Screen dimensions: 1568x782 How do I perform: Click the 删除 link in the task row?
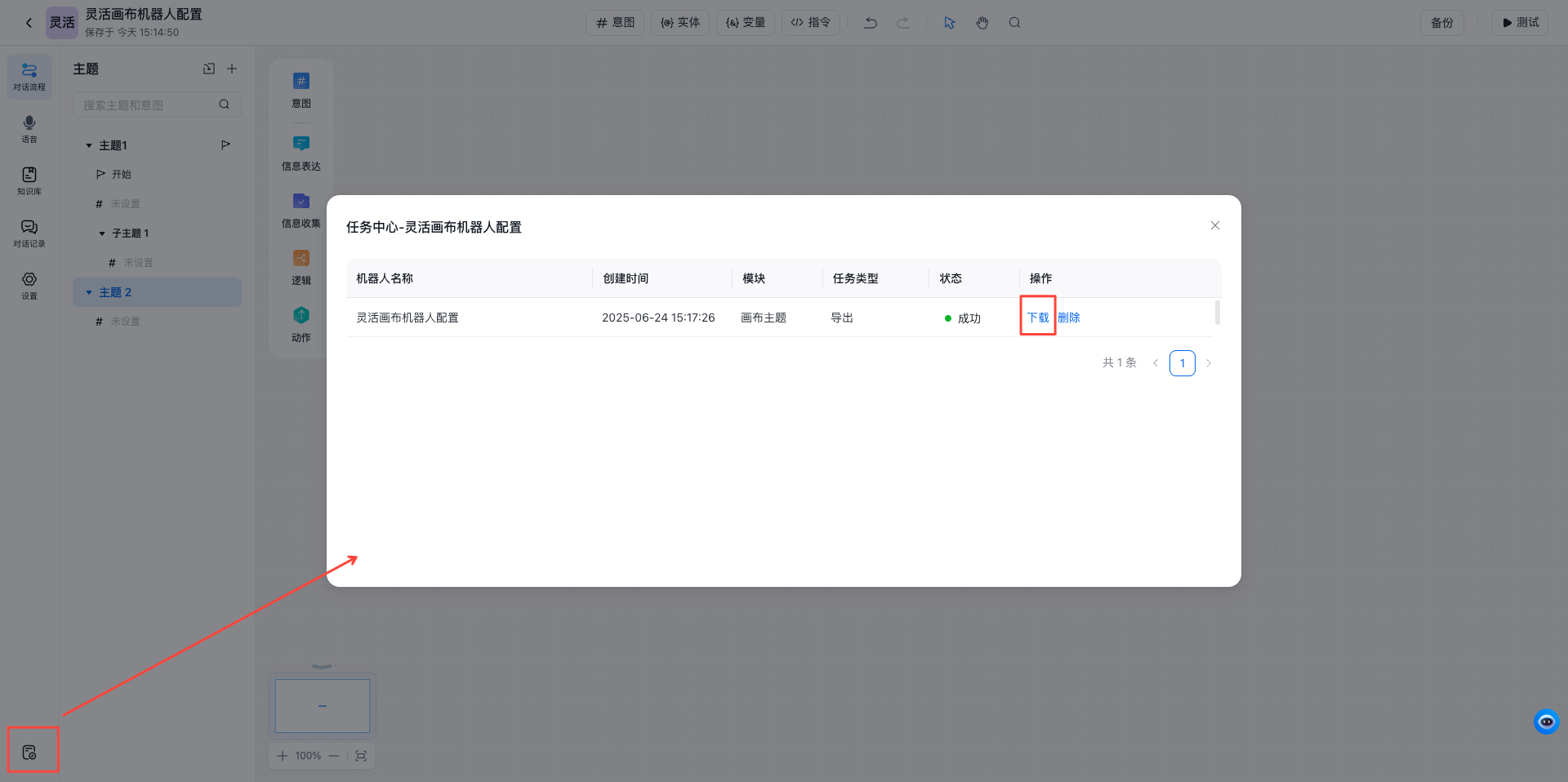coord(1070,318)
